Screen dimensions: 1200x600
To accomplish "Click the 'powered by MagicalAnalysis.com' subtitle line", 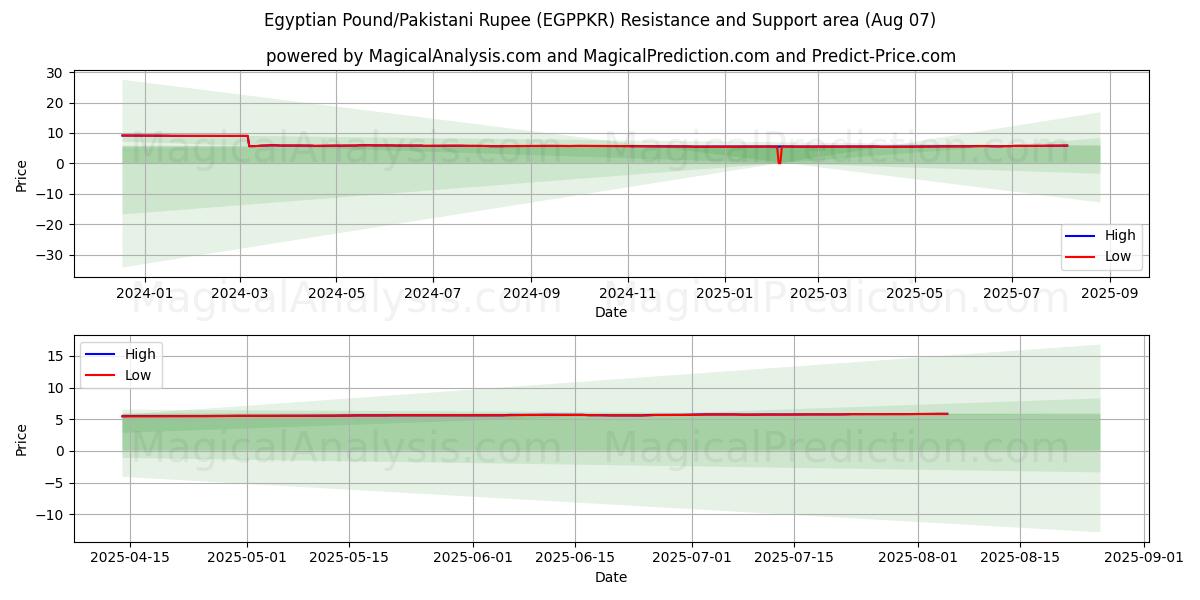I will point(610,56).
